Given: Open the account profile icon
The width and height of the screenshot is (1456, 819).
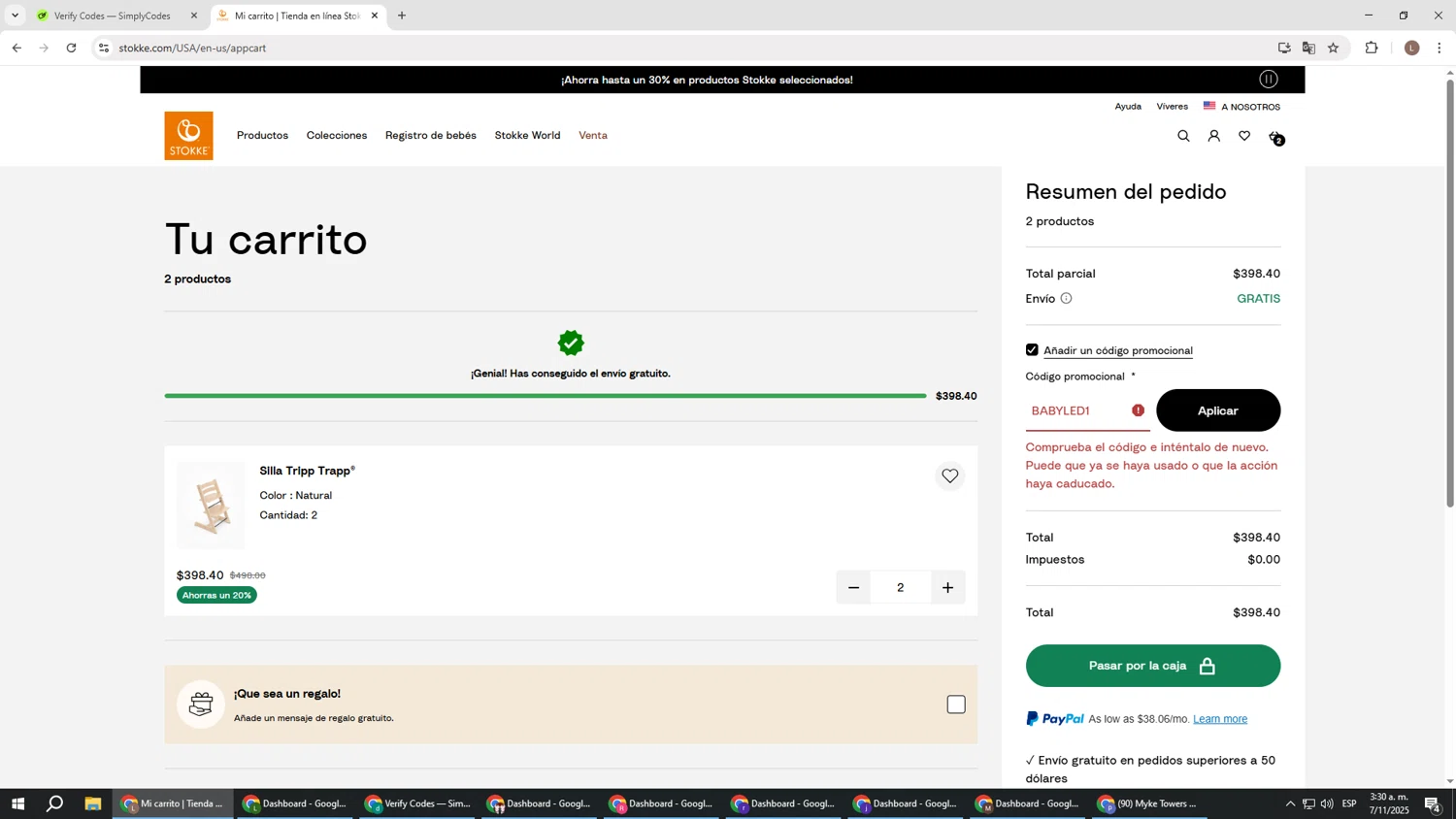Looking at the screenshot, I should tap(1213, 136).
